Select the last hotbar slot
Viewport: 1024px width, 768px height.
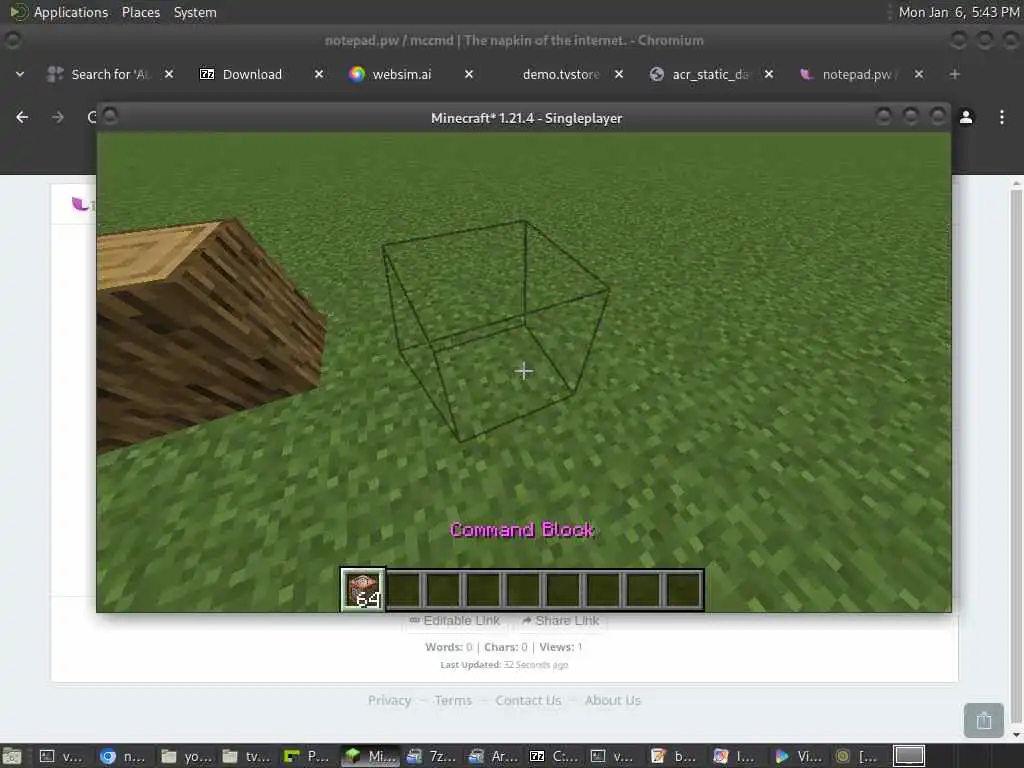pos(682,590)
